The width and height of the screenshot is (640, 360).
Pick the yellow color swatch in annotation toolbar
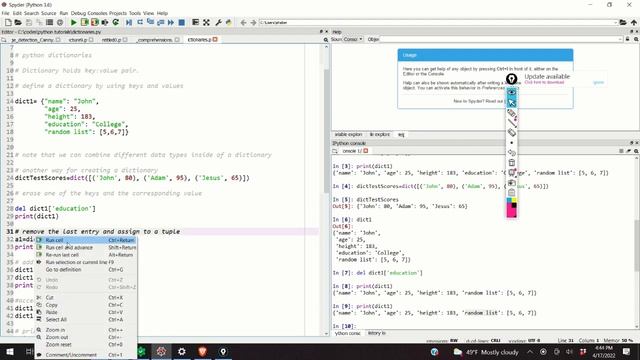point(514,200)
